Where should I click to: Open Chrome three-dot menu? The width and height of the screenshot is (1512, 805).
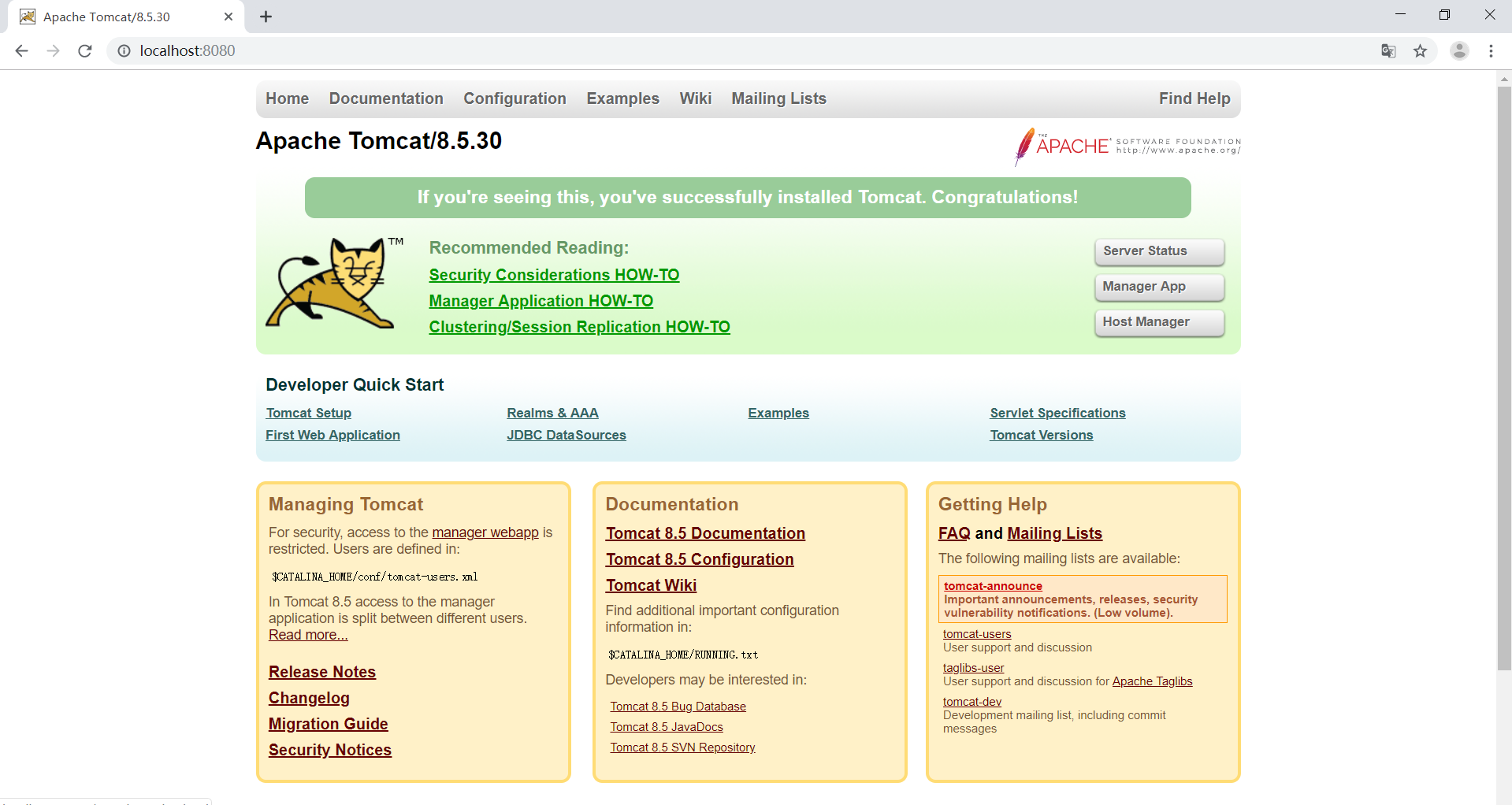(x=1491, y=51)
